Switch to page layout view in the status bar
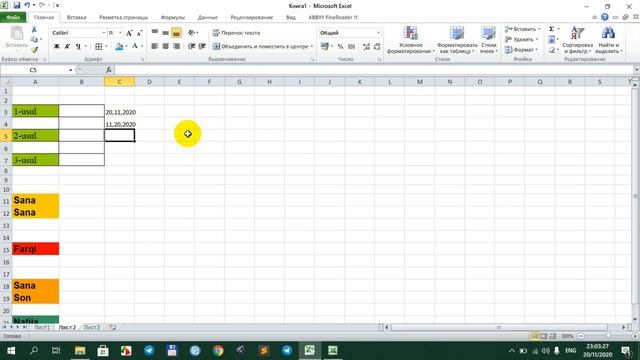Viewport: 640px width, 360px height. click(x=544, y=336)
